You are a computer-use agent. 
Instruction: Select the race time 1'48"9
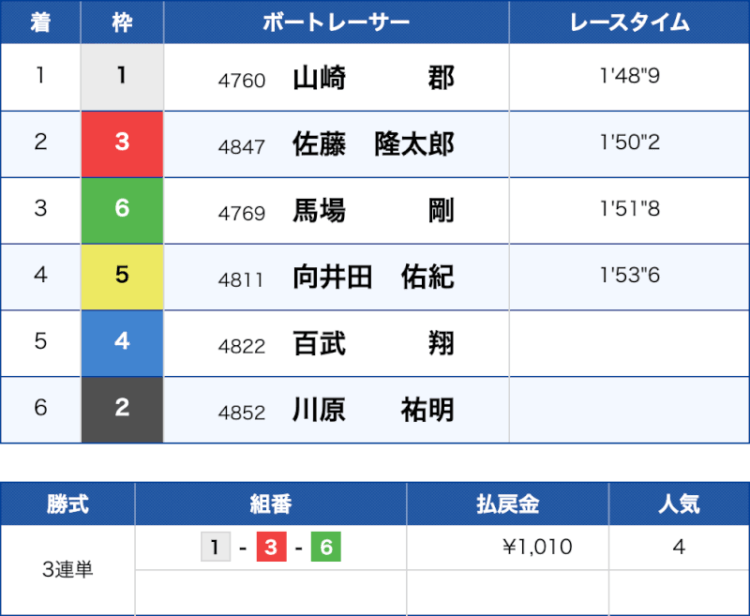click(x=629, y=76)
